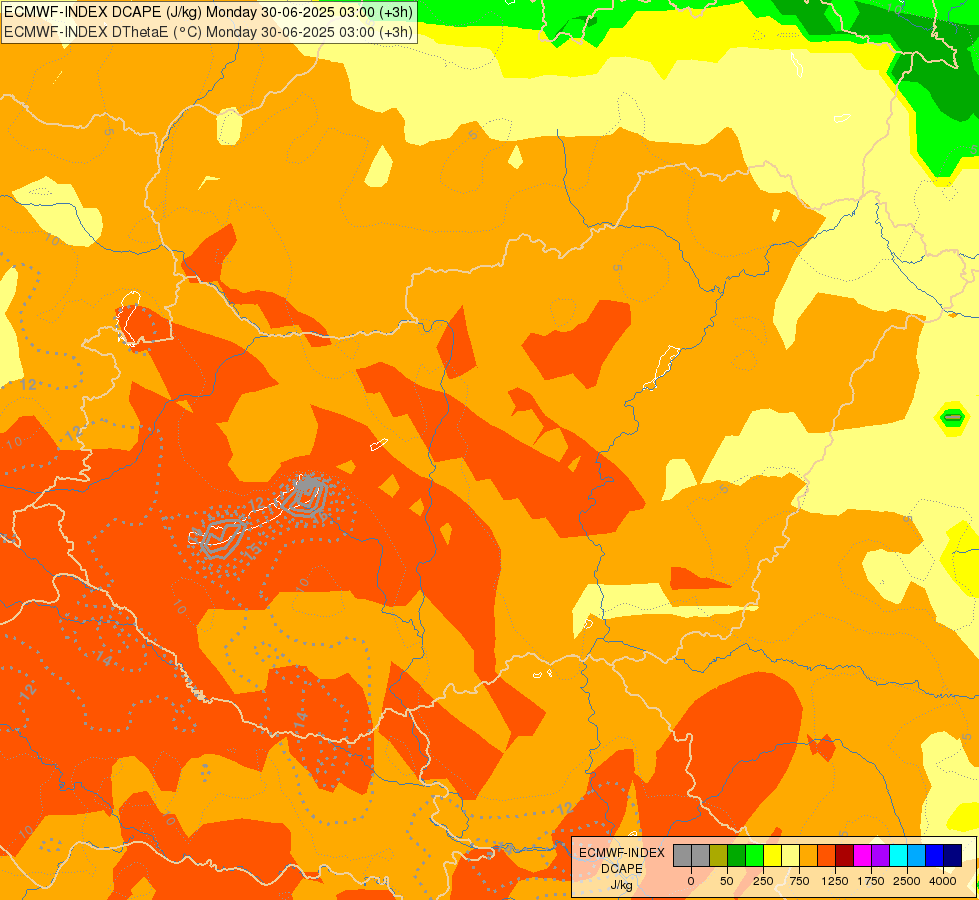This screenshot has width=979, height=900.
Task: Click the legend scale value 1250
Action: tap(835, 881)
